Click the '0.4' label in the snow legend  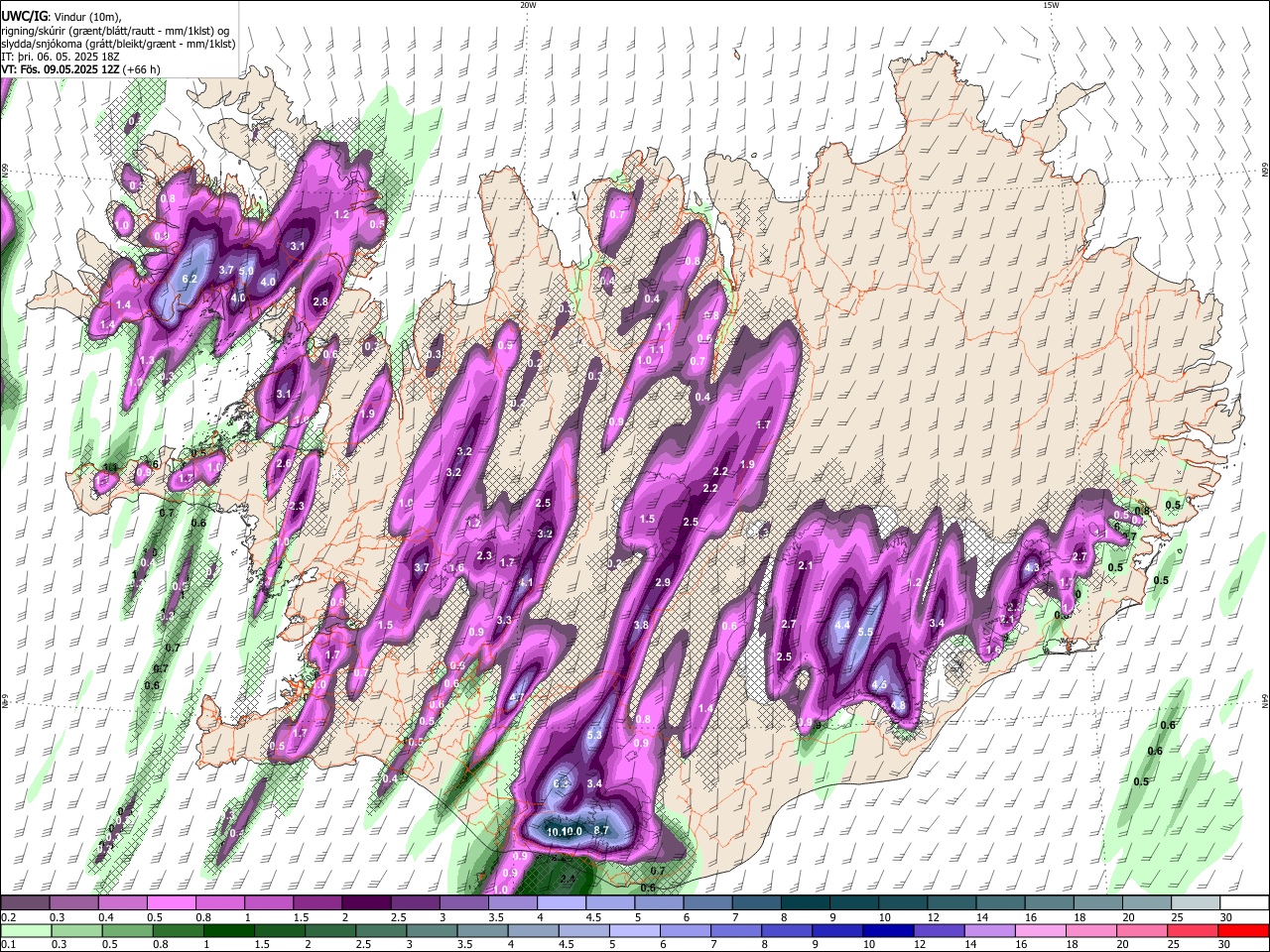click(106, 917)
